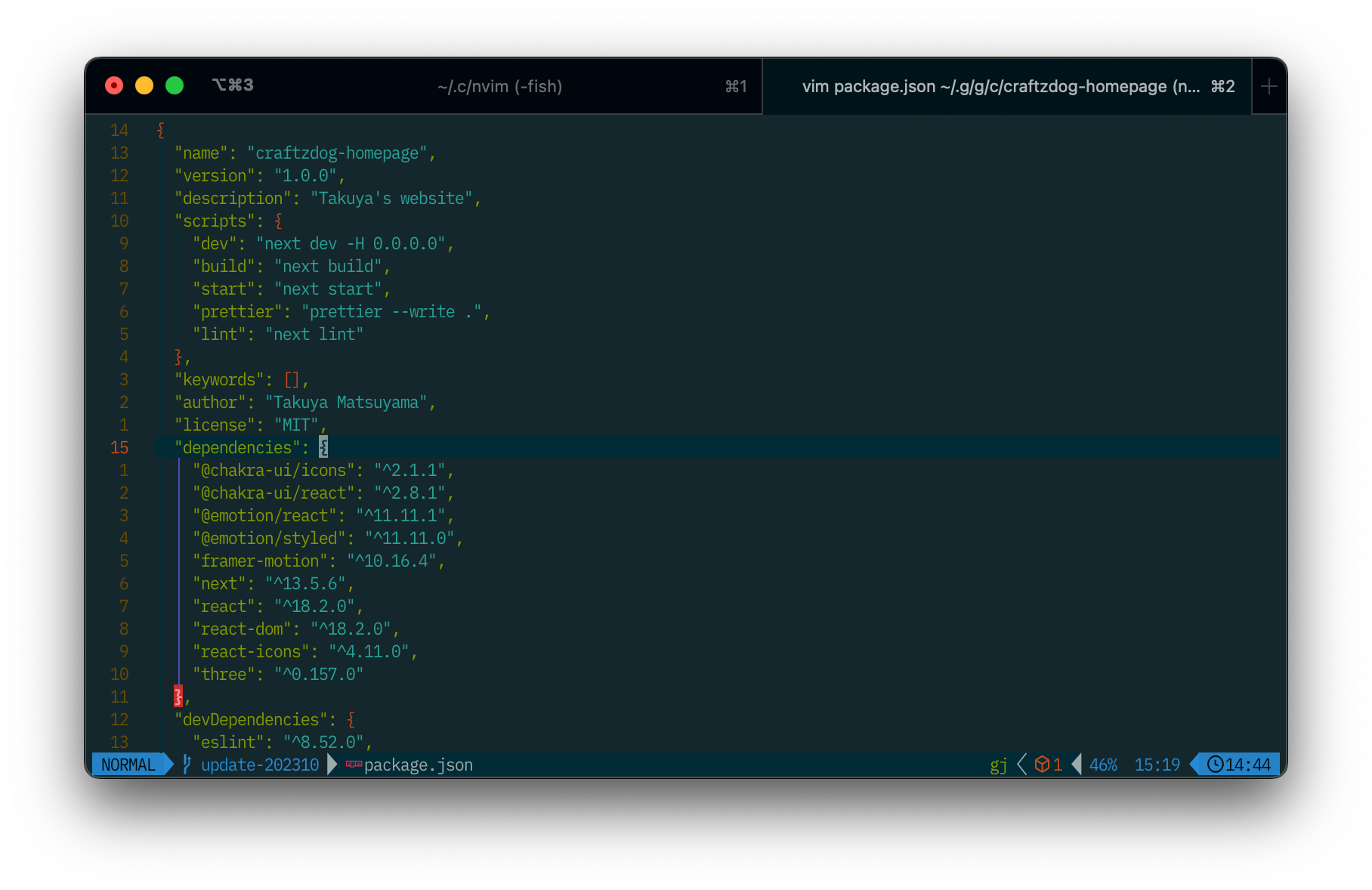Switch to the ~/.c/nvim (-fish) tab
Viewport: 1372px width, 890px height.
[499, 86]
